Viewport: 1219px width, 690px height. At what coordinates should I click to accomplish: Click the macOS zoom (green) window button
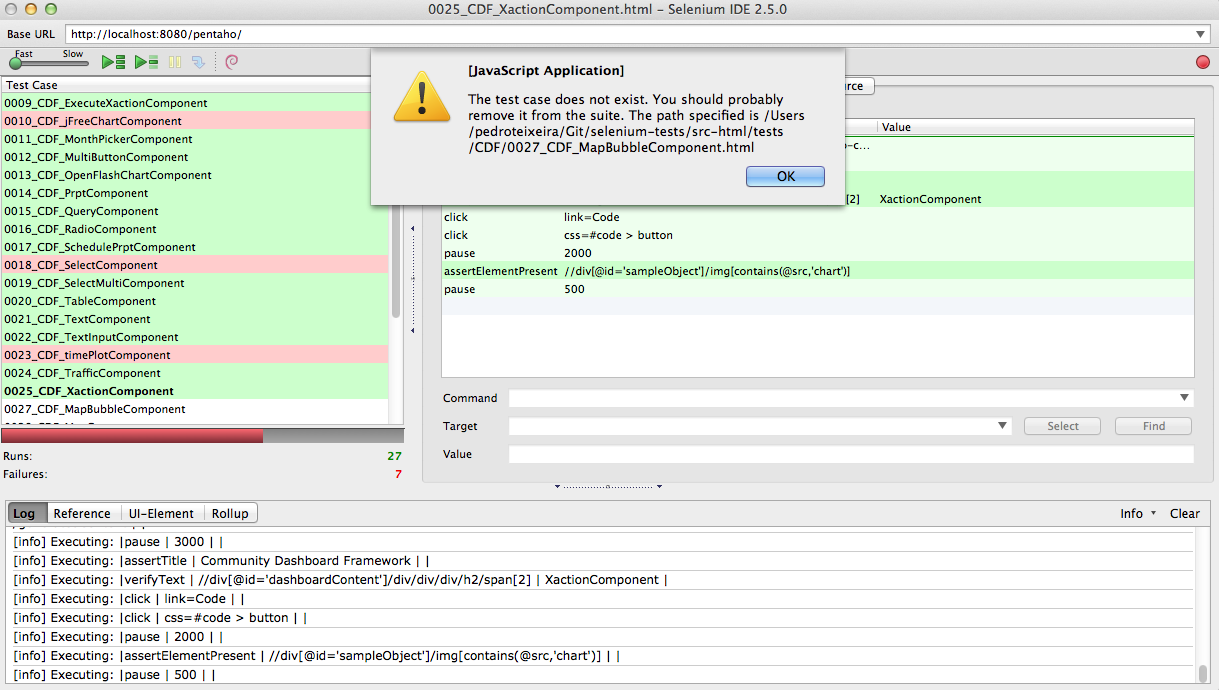(x=51, y=9)
